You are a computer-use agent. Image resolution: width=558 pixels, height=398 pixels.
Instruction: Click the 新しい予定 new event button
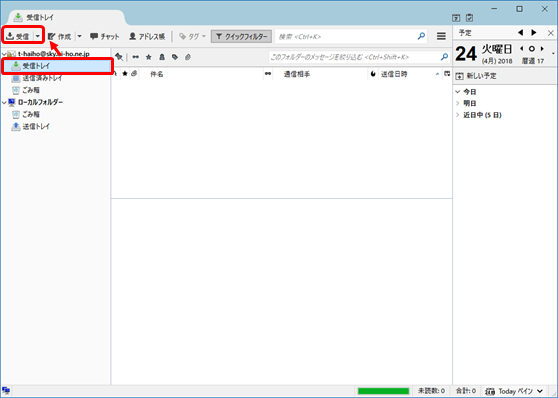(476, 76)
